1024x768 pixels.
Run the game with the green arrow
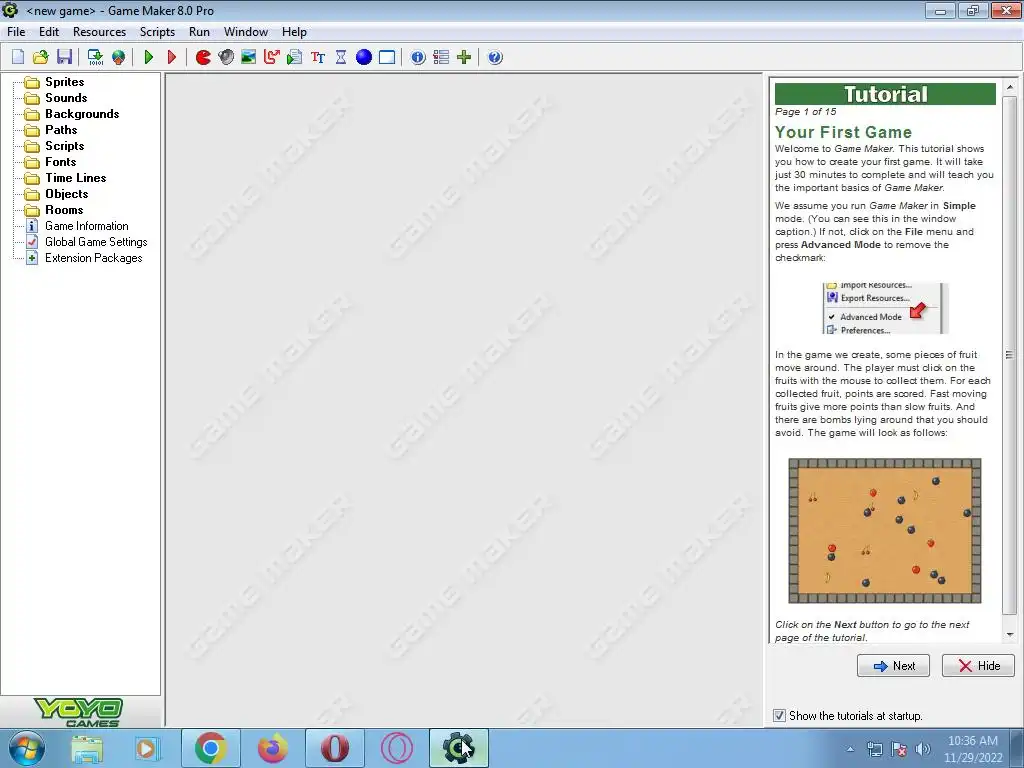149,57
